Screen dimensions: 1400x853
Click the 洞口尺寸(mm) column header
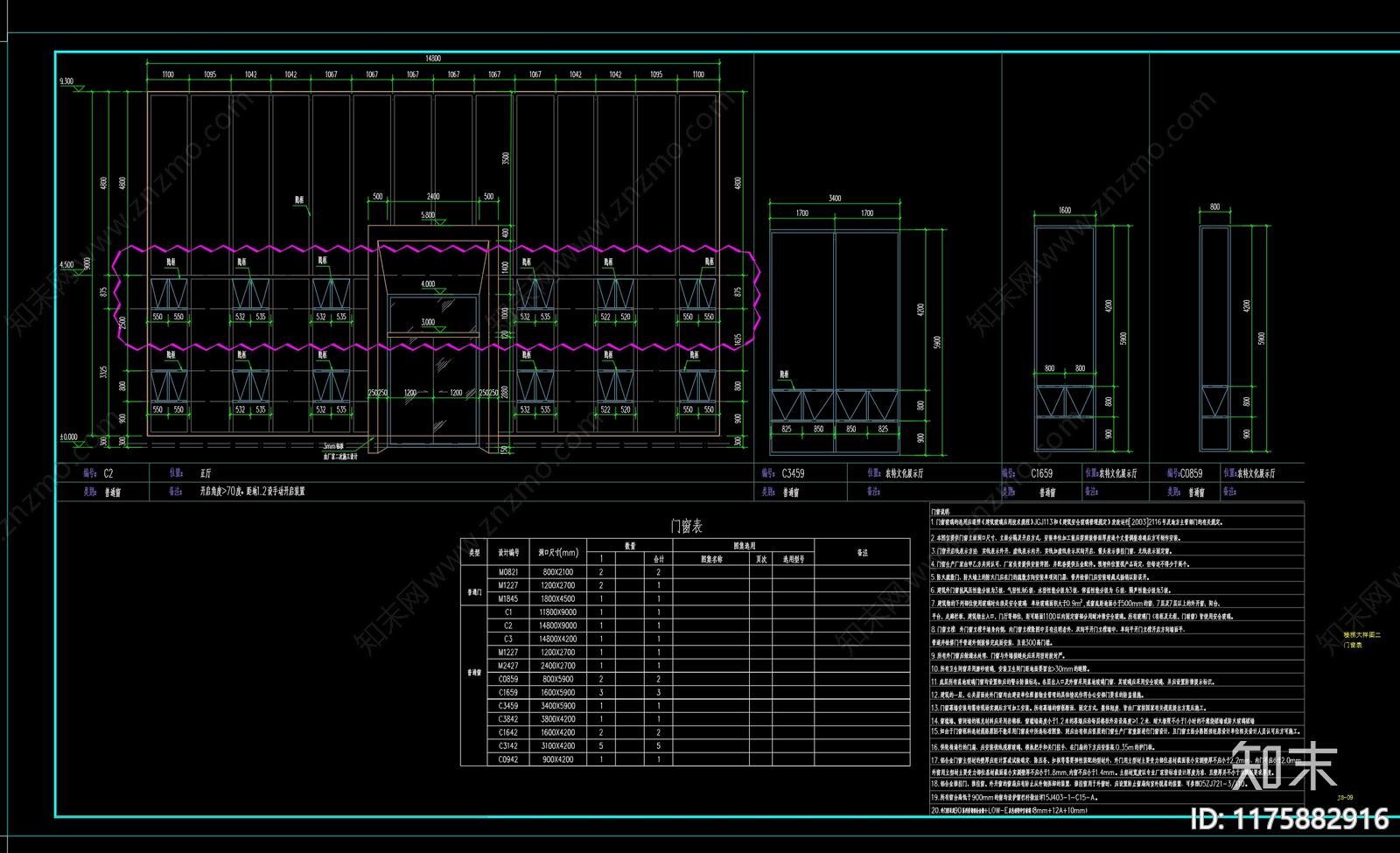pyautogui.click(x=558, y=552)
